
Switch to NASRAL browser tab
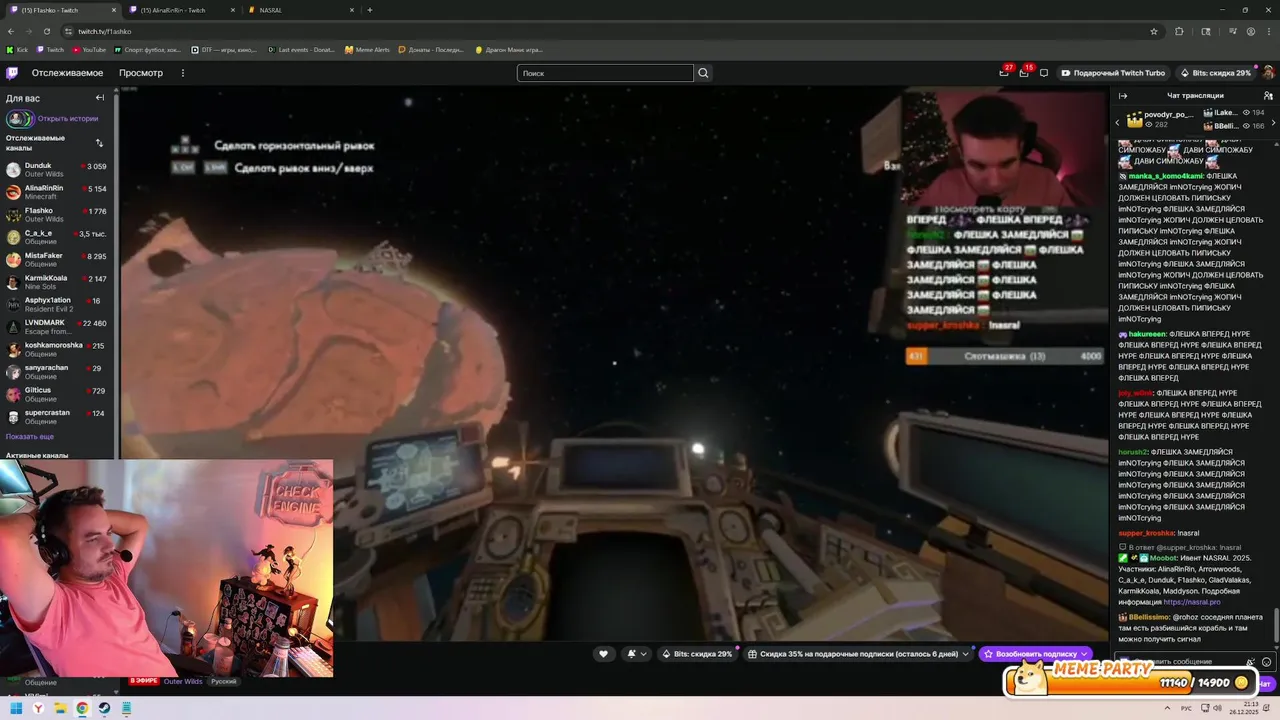[300, 10]
